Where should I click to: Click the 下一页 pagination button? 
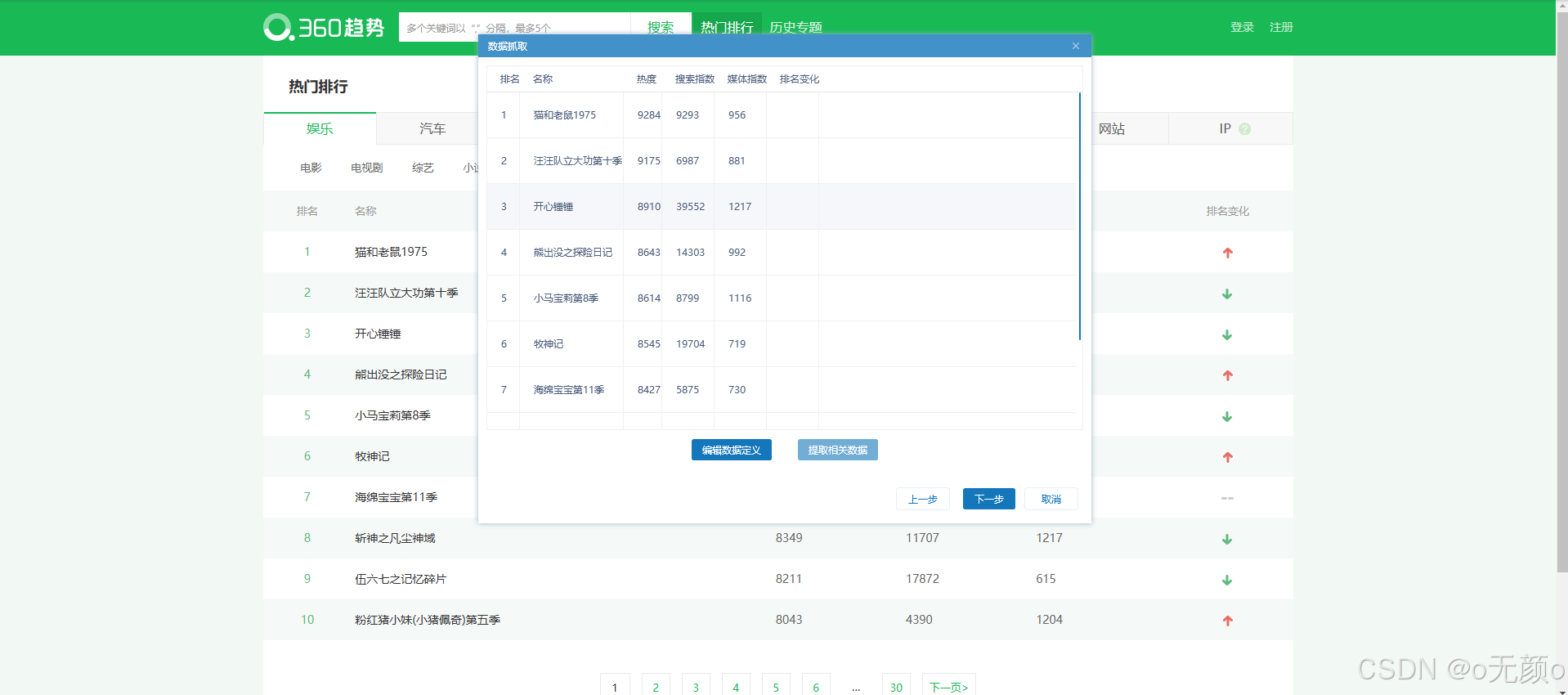click(949, 686)
